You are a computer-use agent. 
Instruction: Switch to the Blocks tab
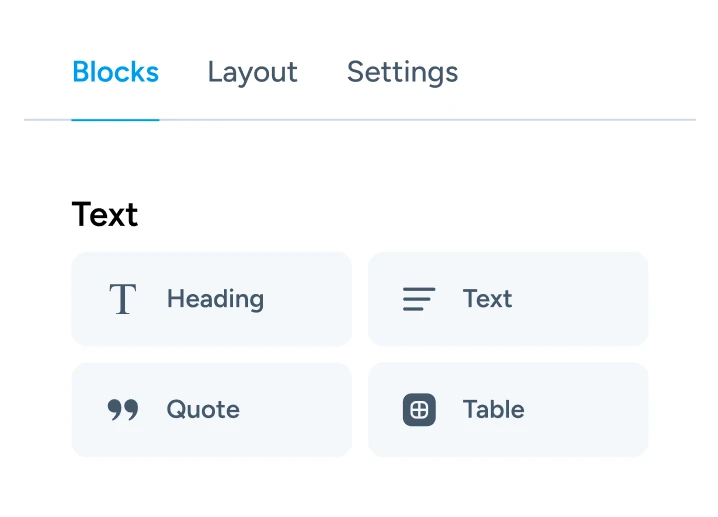click(x=115, y=72)
